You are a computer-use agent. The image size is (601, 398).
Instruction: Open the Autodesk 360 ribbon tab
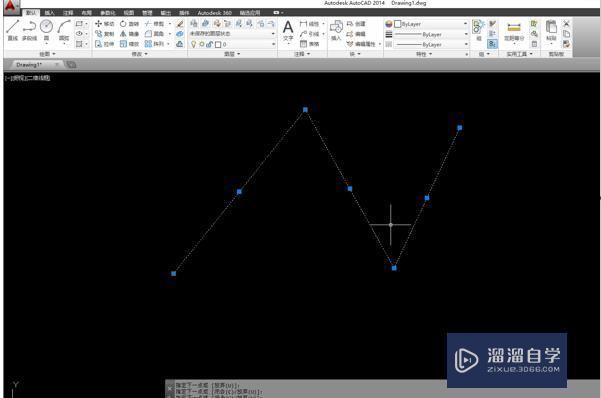tap(215, 13)
